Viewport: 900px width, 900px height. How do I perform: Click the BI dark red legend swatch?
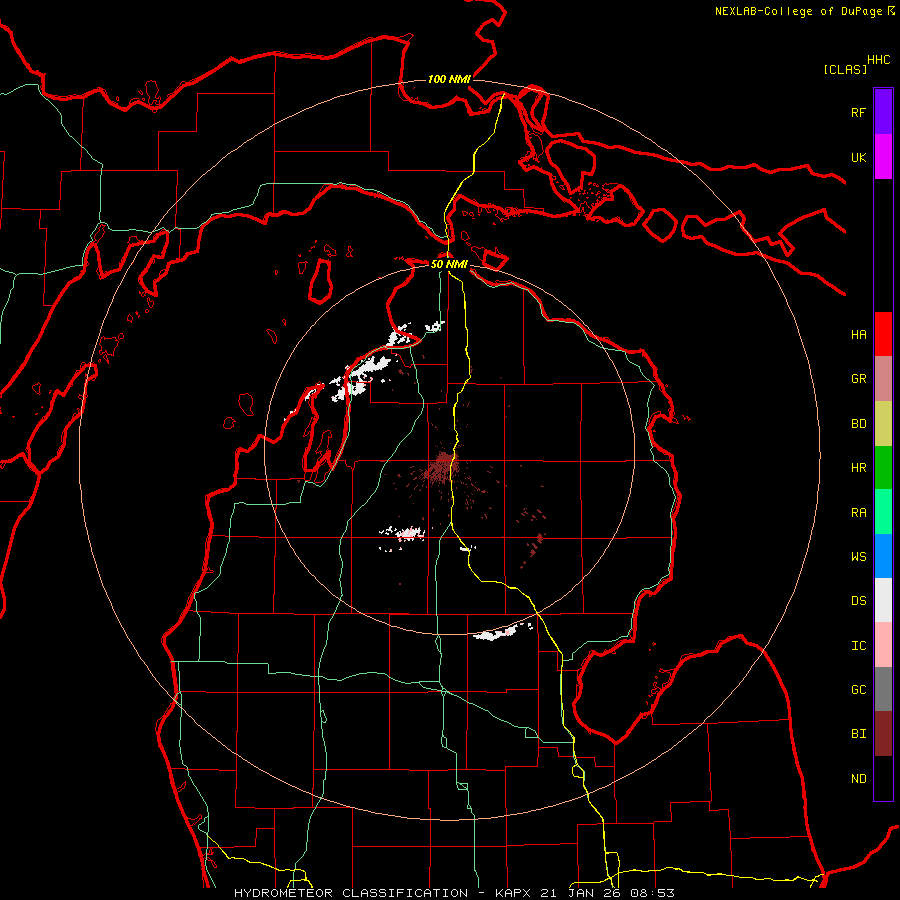(x=883, y=734)
